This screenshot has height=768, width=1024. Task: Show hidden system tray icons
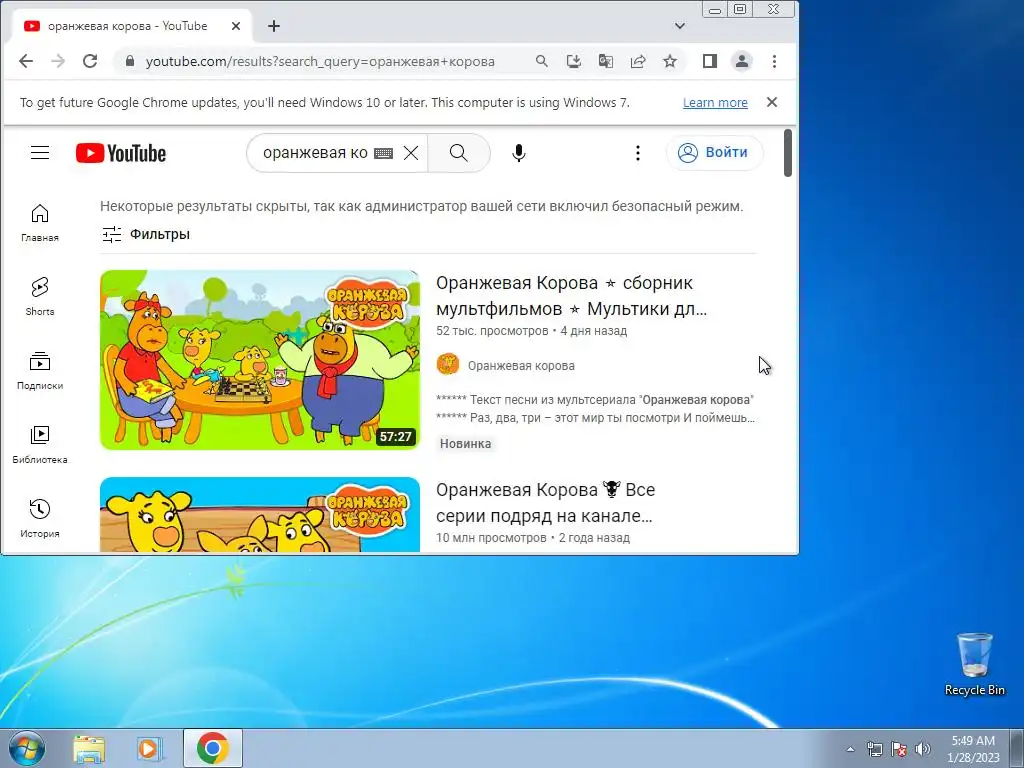coord(850,749)
